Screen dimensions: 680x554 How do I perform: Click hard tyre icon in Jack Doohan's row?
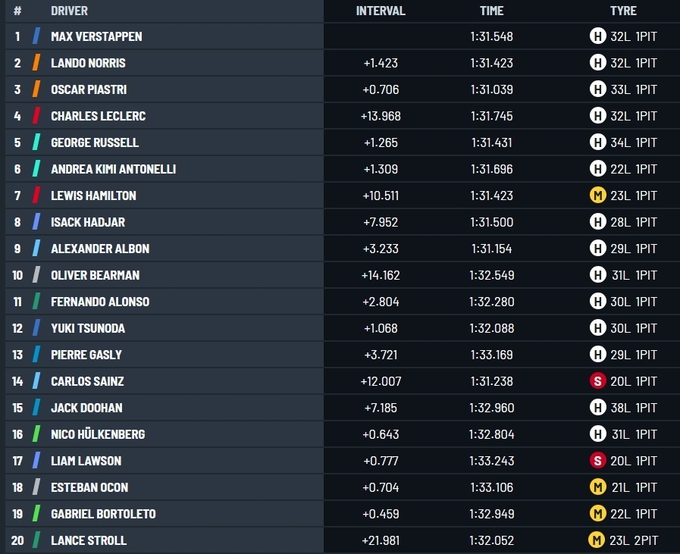pyautogui.click(x=598, y=407)
